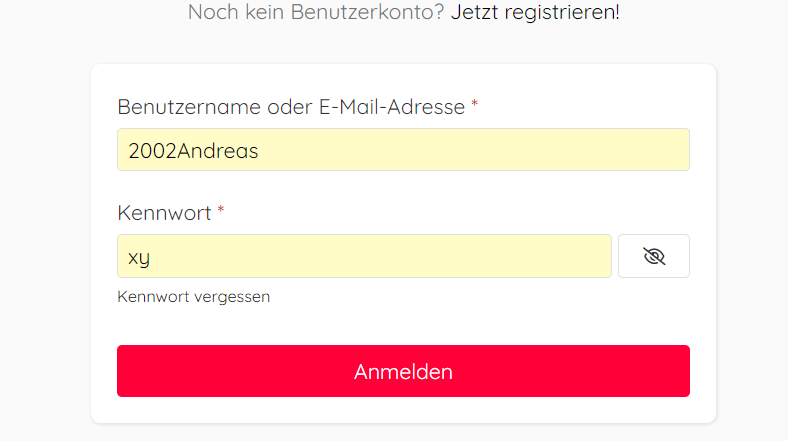Screen dimensions: 788x441
Task: Click the Kennwort field label
Action: (164, 213)
